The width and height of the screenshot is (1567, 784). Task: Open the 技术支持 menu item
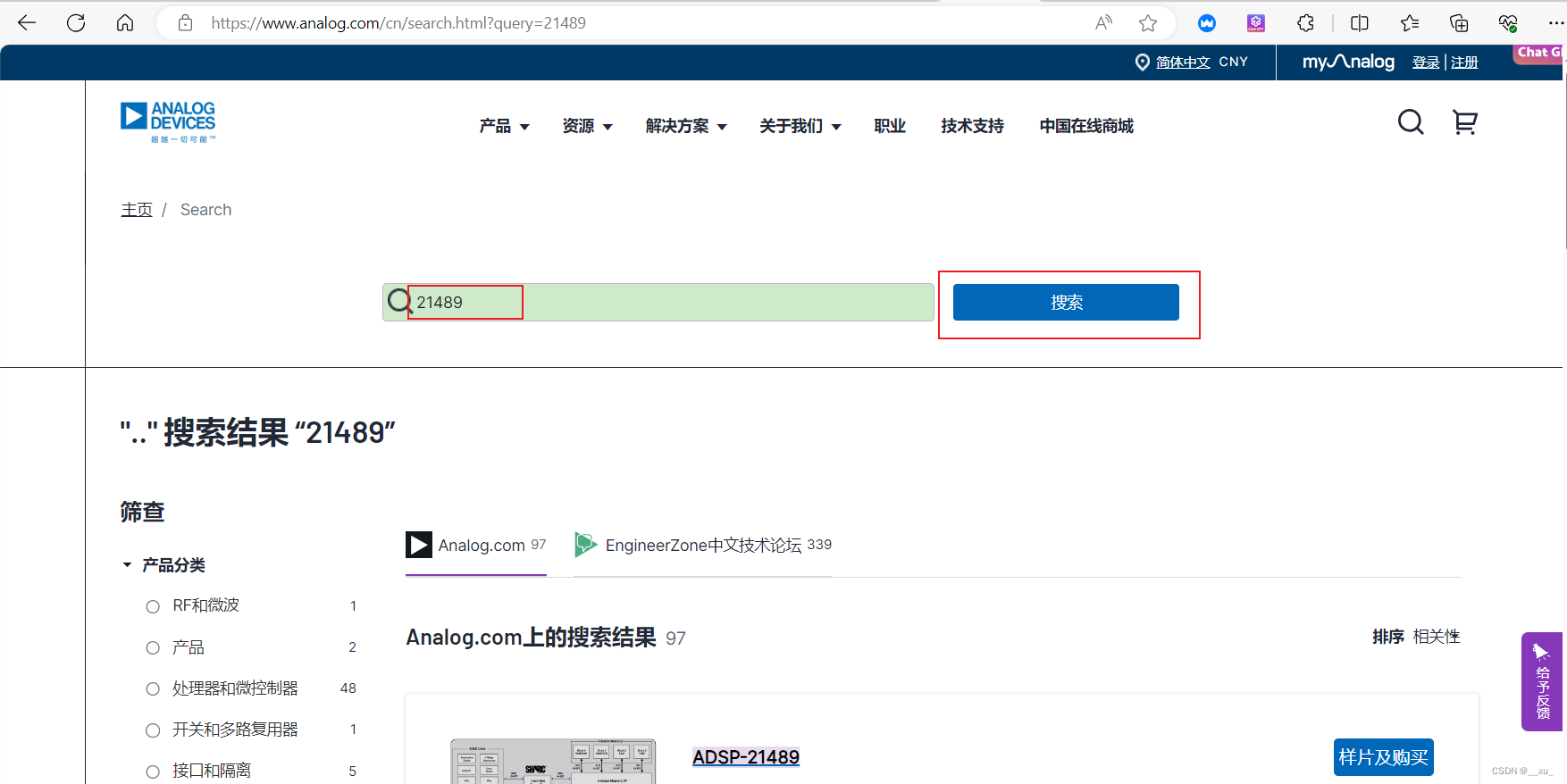tap(972, 126)
